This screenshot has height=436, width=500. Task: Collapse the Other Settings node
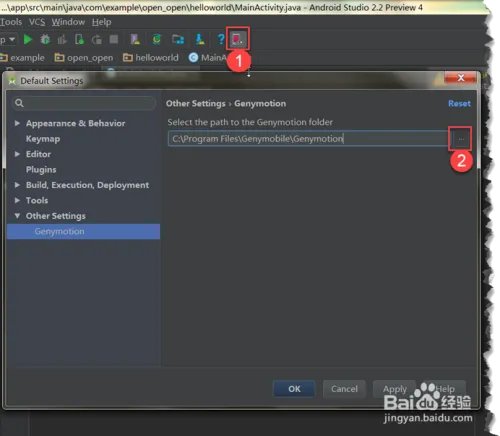tap(17, 216)
